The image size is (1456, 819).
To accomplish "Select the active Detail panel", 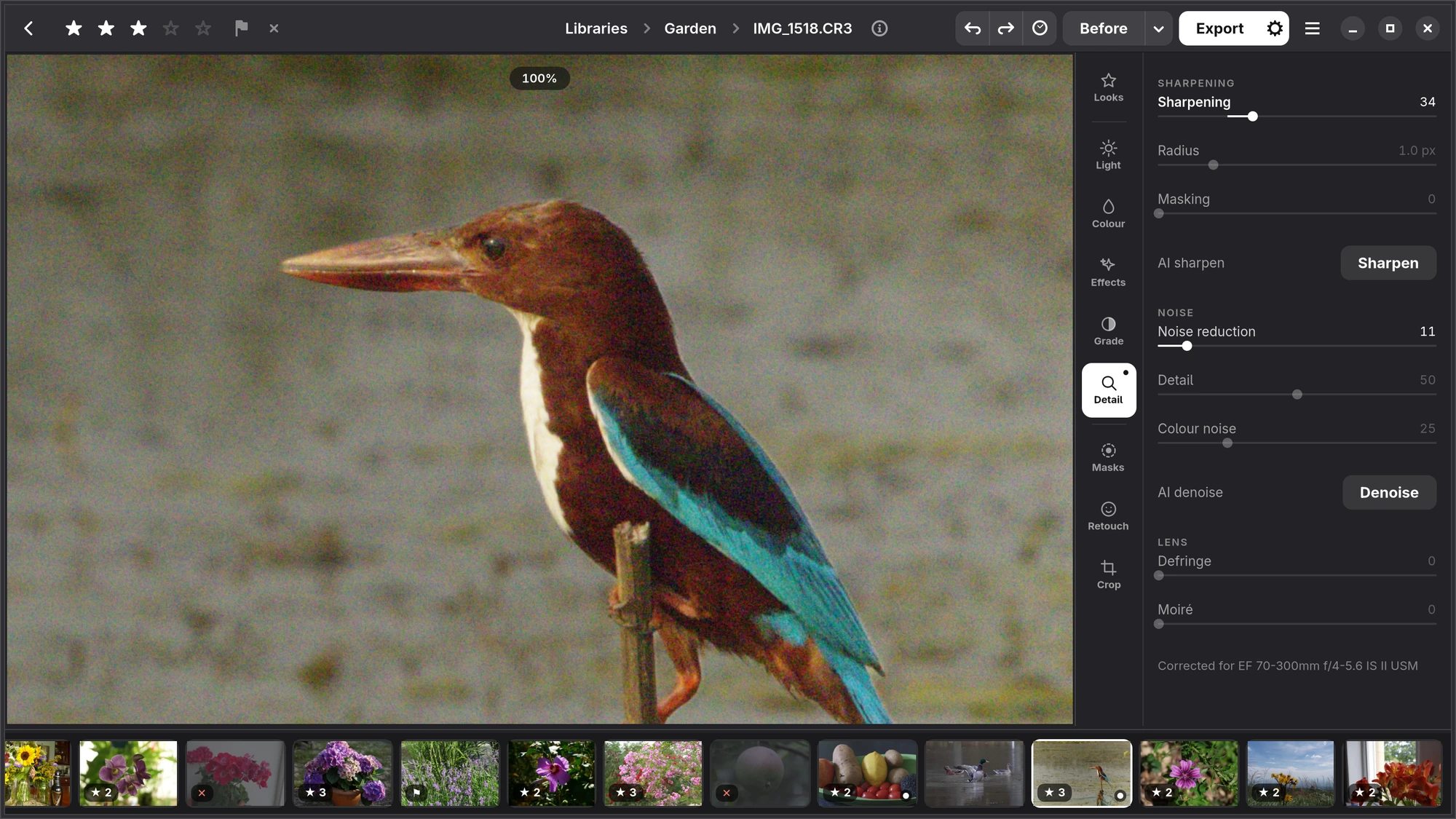I will [1108, 390].
